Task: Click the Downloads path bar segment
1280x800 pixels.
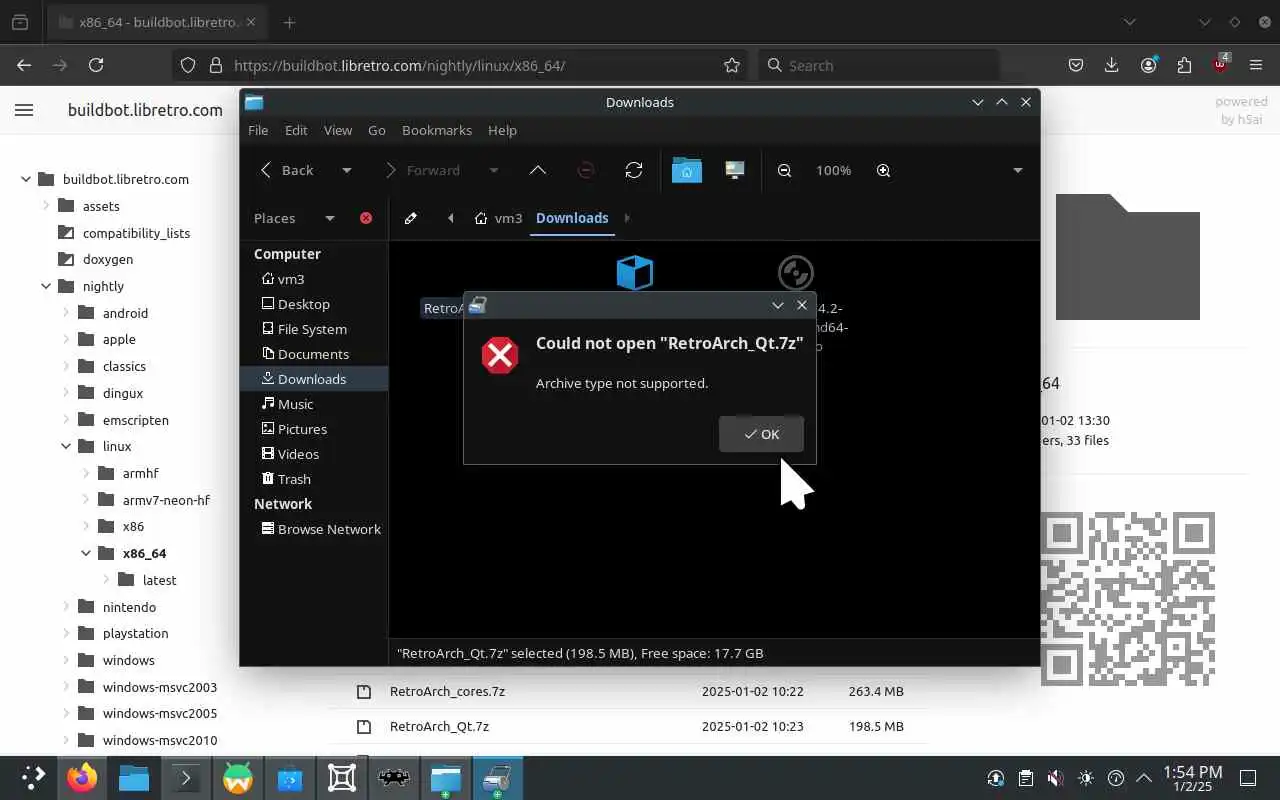Action: [x=572, y=218]
